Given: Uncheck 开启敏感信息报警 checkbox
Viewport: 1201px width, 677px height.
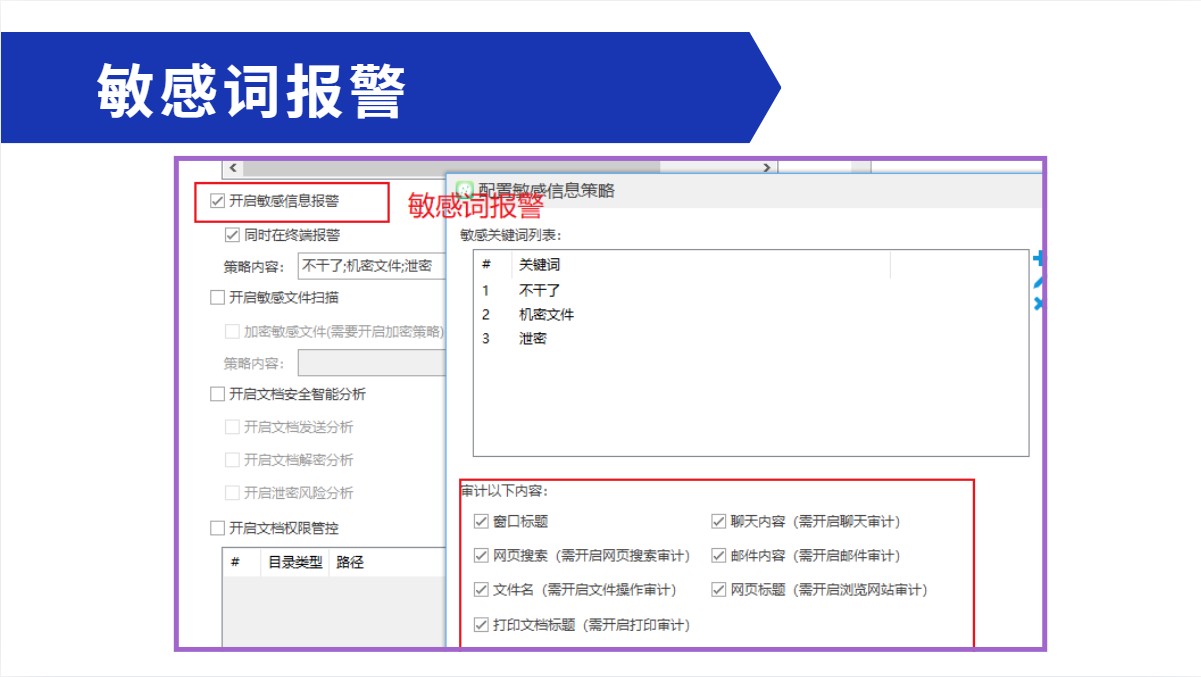Looking at the screenshot, I should (218, 201).
